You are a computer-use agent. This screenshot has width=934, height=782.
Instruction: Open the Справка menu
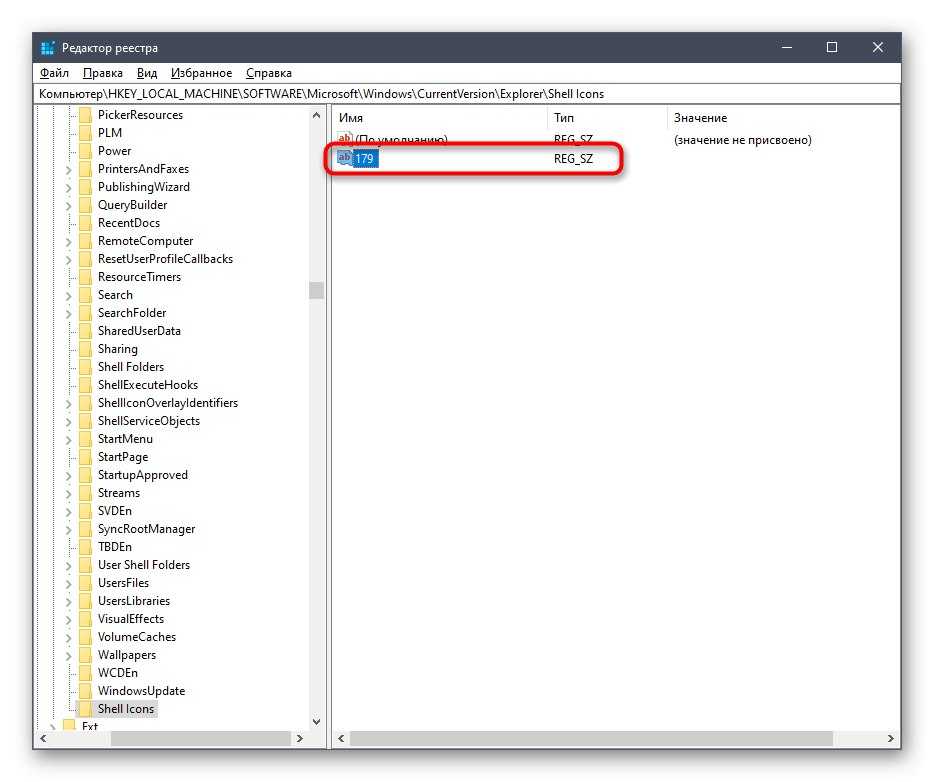pyautogui.click(x=269, y=73)
